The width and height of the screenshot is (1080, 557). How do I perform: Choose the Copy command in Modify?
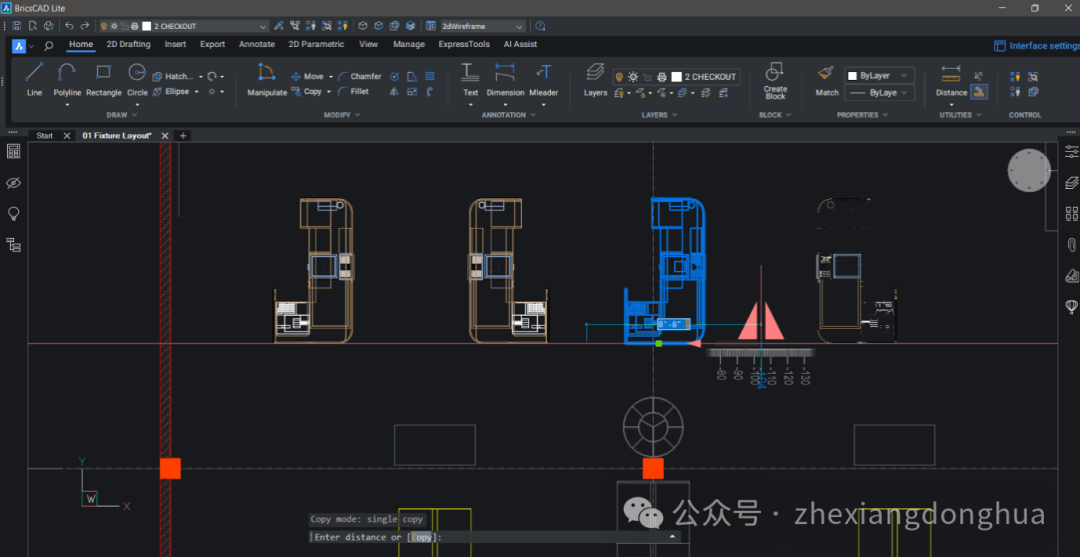pyautogui.click(x=307, y=91)
